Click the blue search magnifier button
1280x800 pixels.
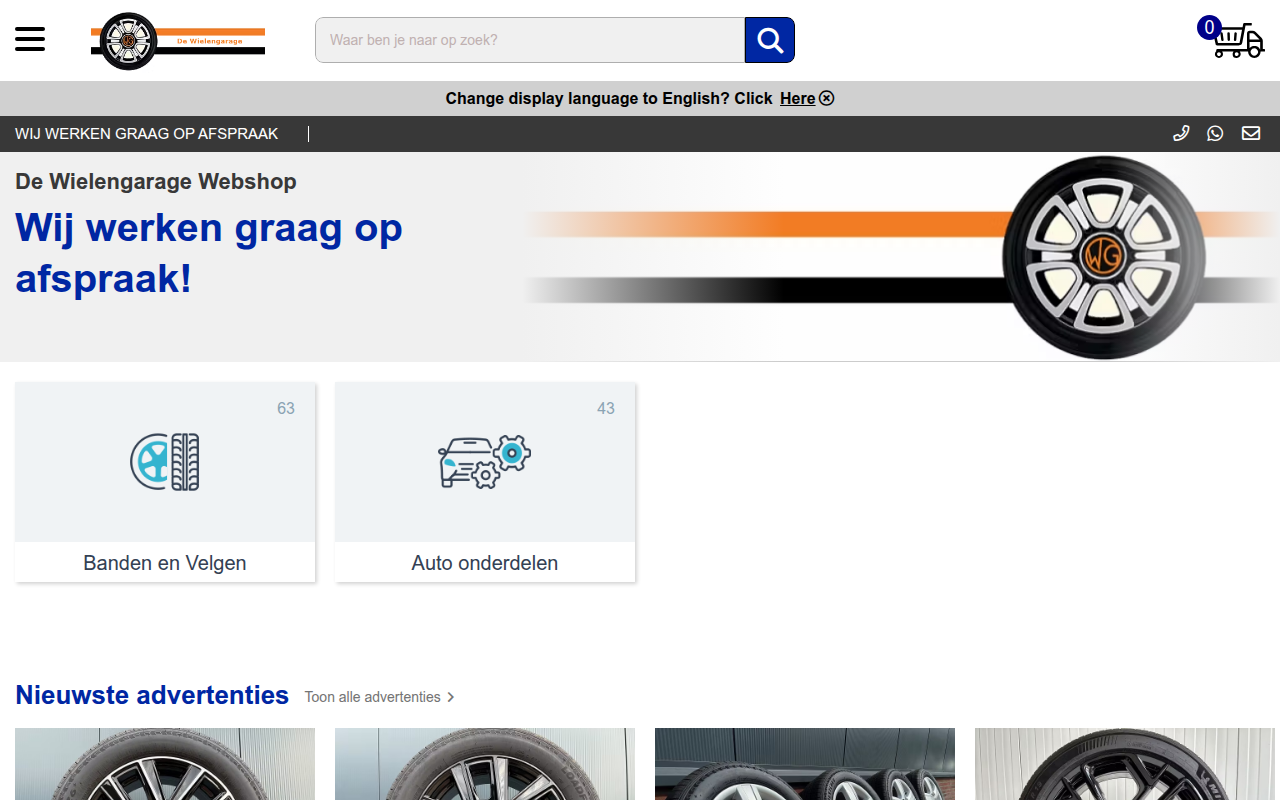tap(770, 40)
